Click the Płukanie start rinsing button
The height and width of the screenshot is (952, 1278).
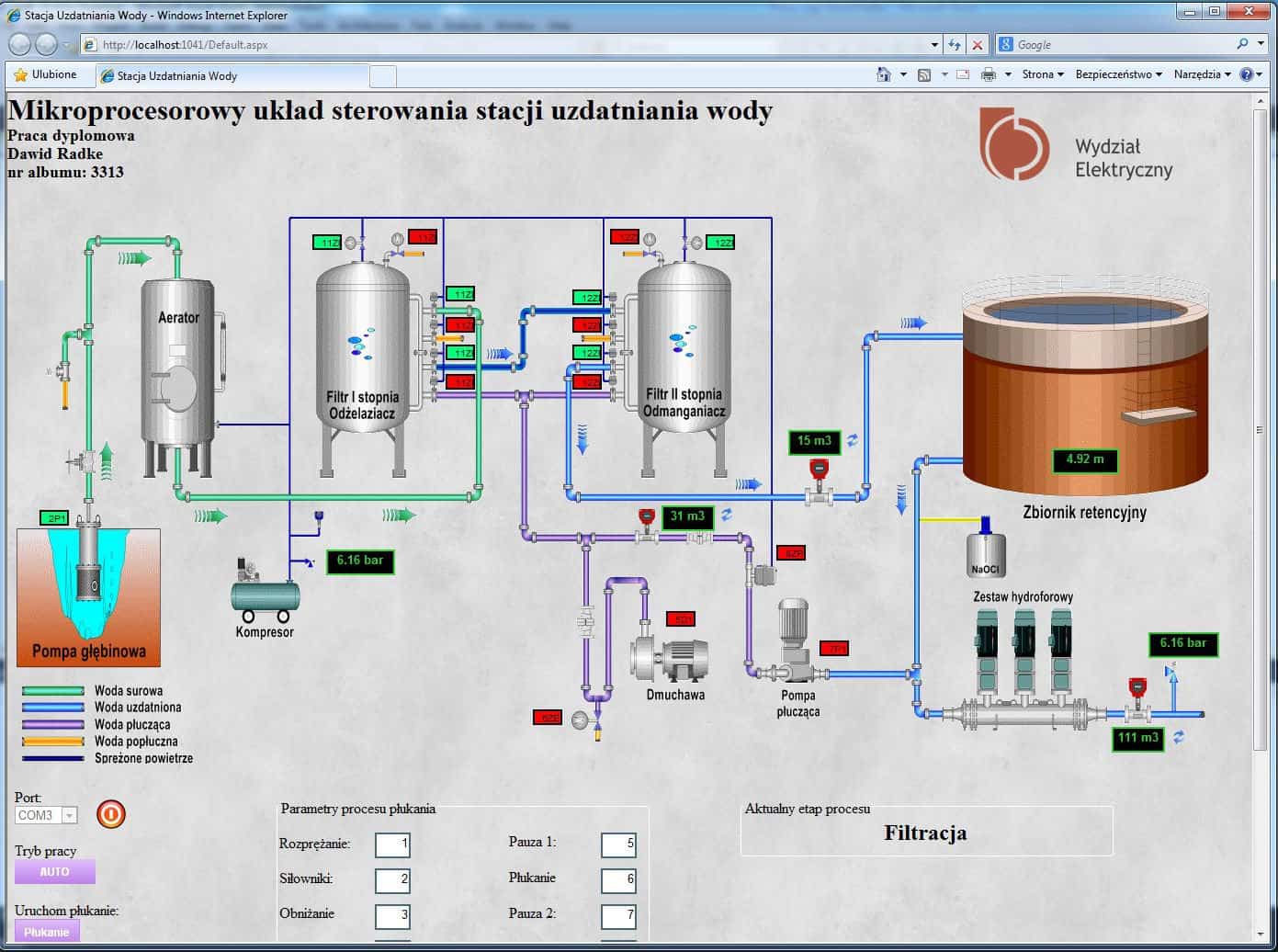pyautogui.click(x=47, y=932)
